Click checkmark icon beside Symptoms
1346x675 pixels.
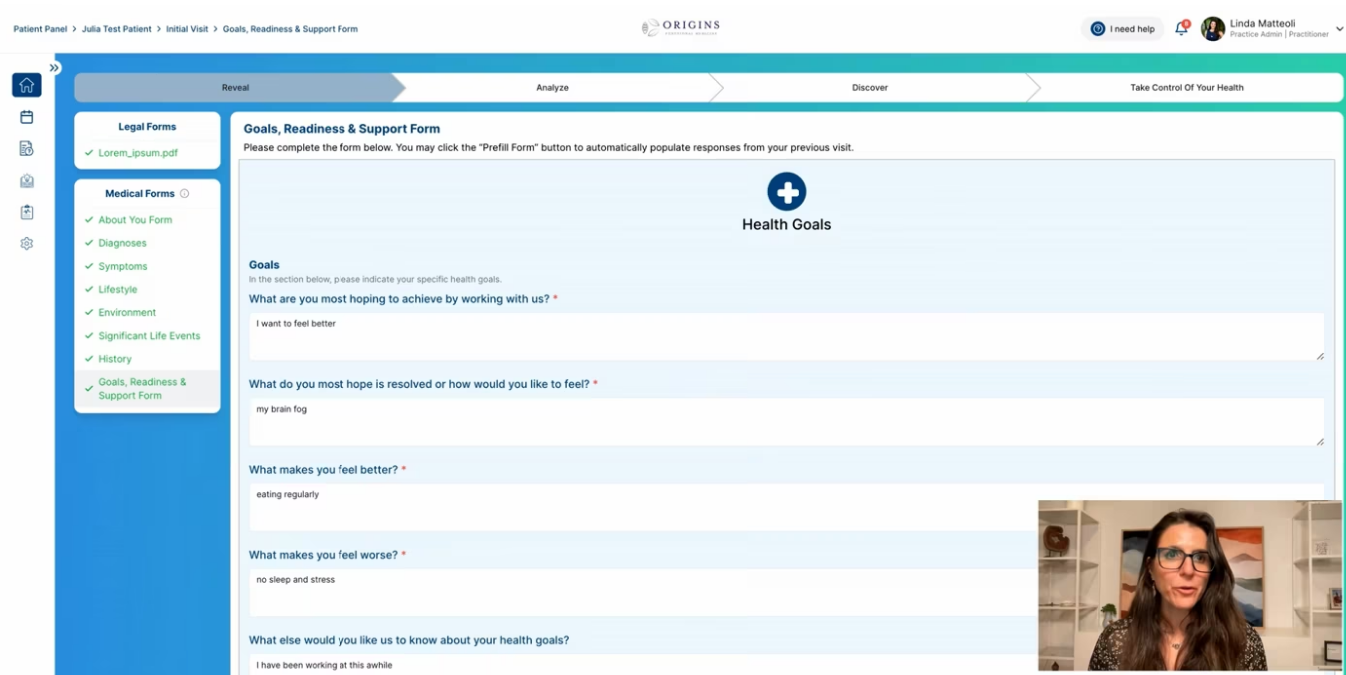click(89, 266)
